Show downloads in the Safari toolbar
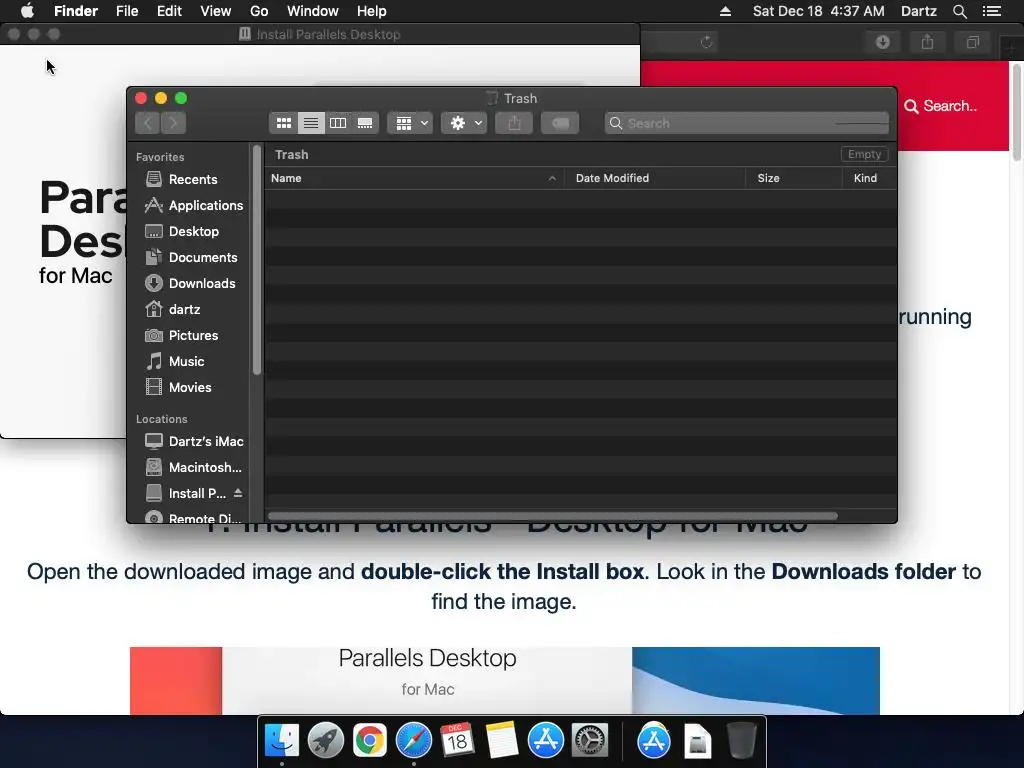The height and width of the screenshot is (768, 1024). click(x=882, y=42)
